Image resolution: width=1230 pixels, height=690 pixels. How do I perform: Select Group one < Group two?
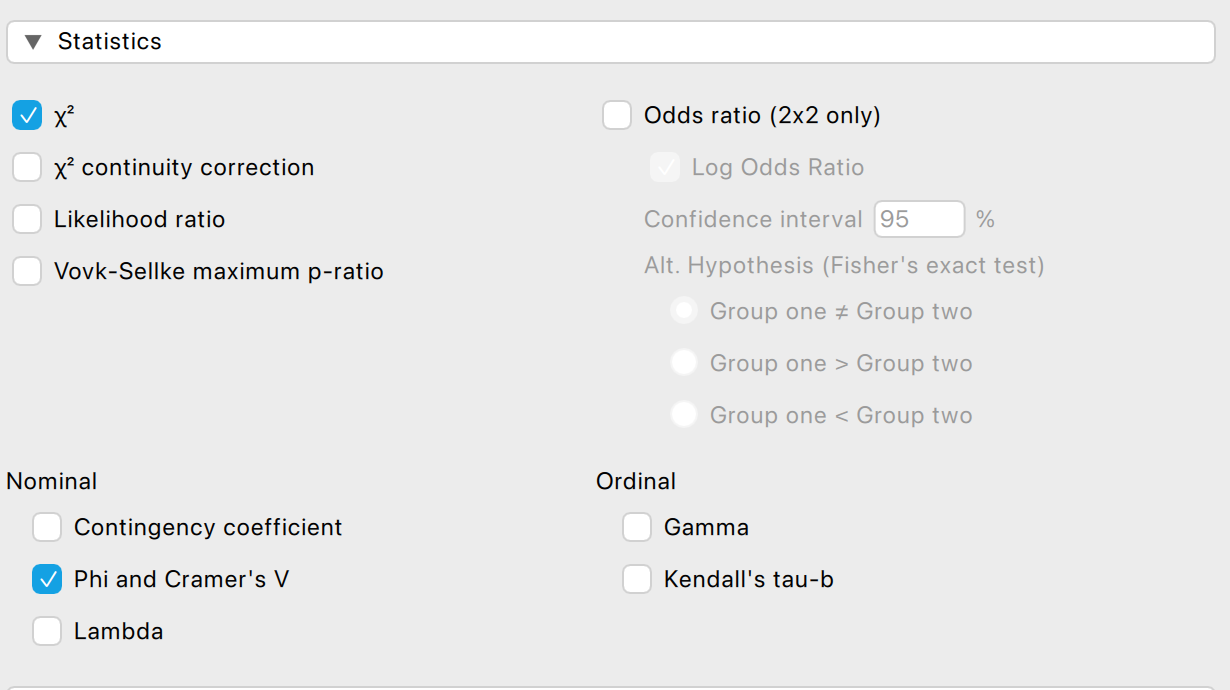[684, 416]
